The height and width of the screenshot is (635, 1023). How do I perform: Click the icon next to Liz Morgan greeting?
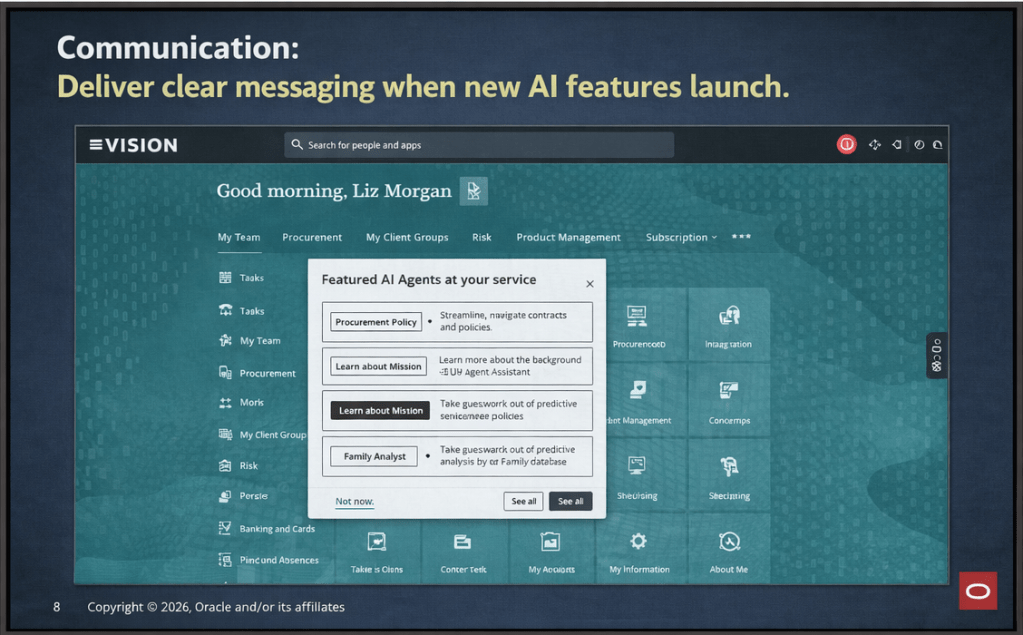pyautogui.click(x=474, y=191)
